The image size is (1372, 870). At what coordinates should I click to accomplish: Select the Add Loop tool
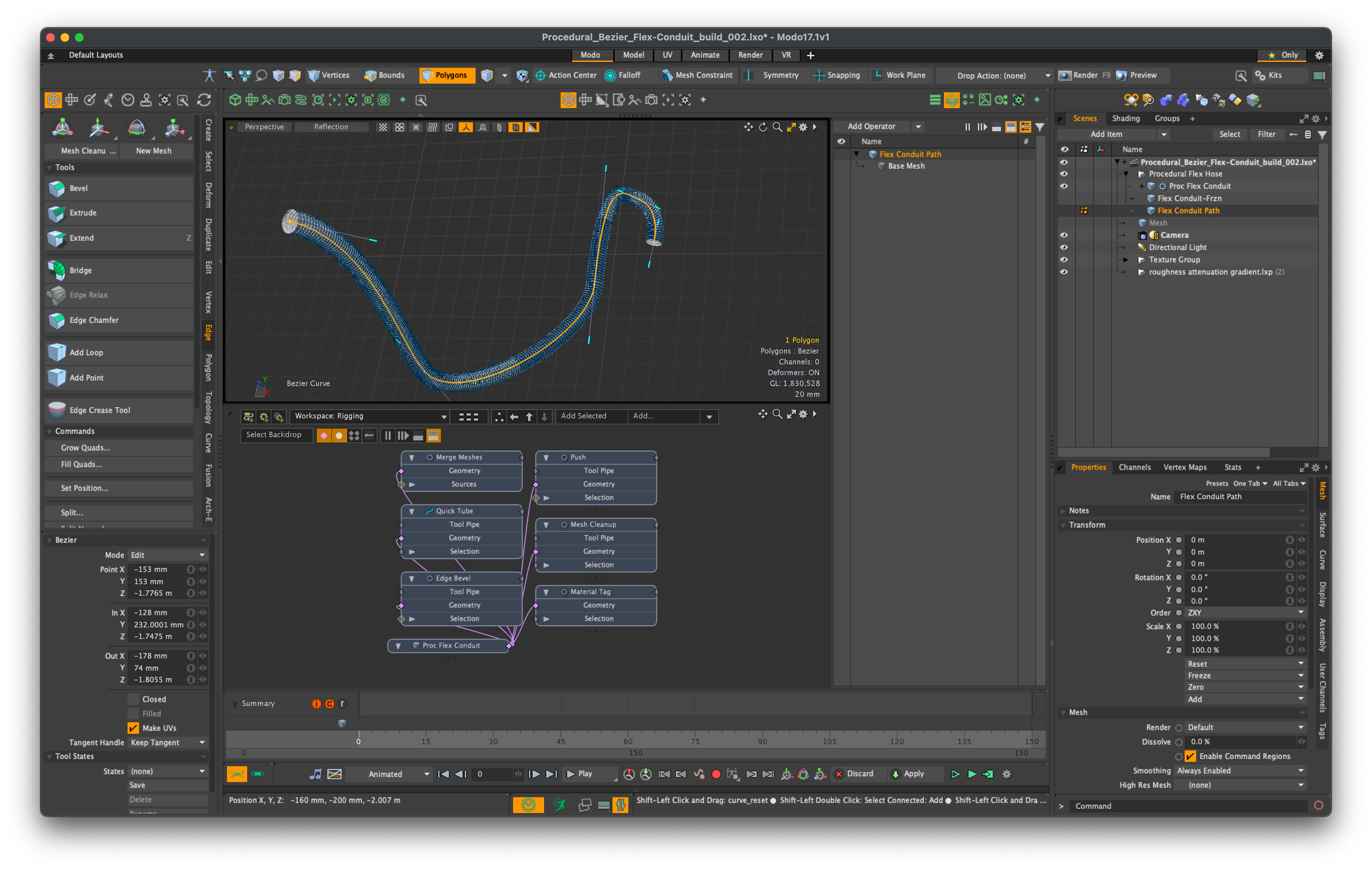click(x=119, y=352)
